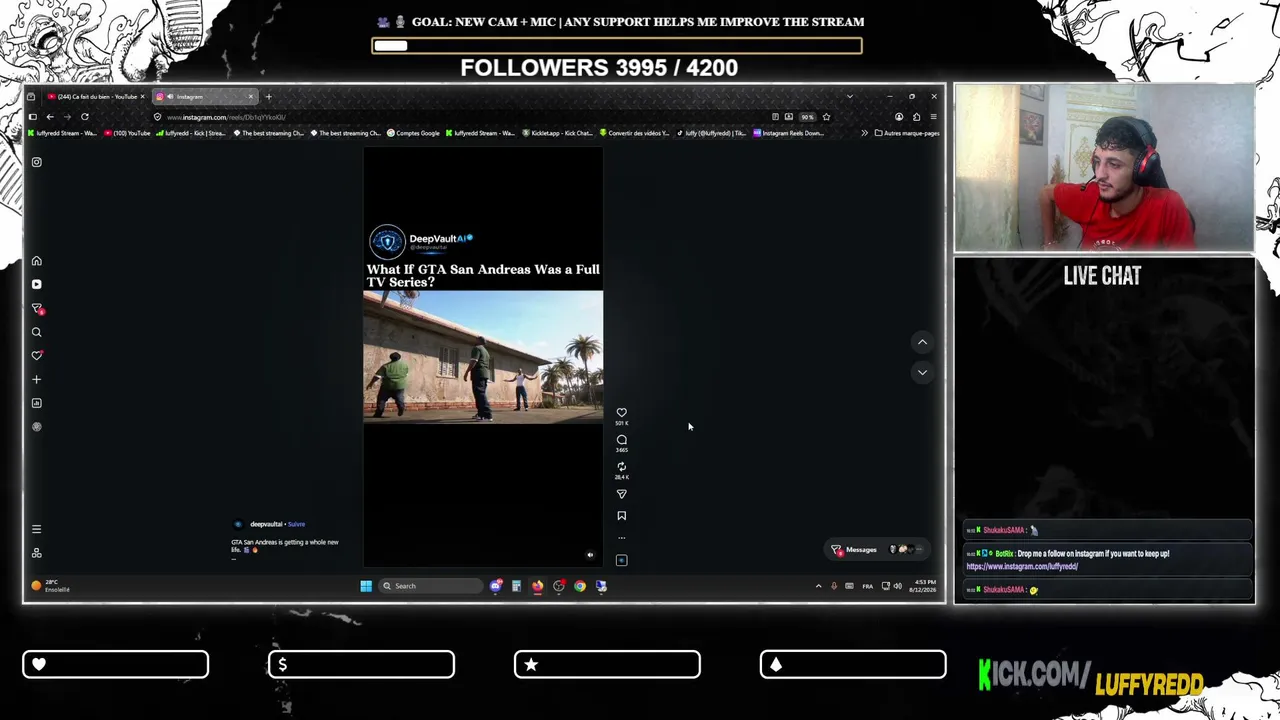Screen dimensions: 1280x720
Task: View Instagram notifications heart icon in sidebar
Action: [36, 355]
